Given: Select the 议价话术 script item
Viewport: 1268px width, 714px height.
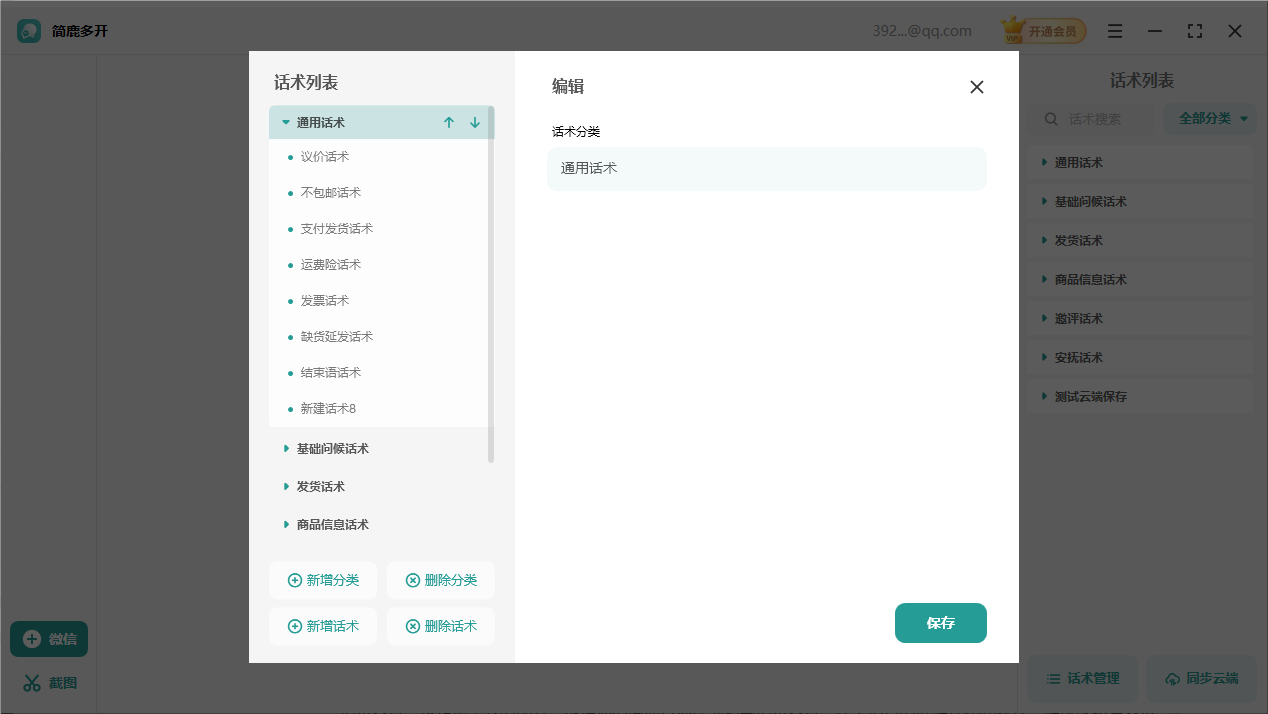Looking at the screenshot, I should [x=325, y=157].
